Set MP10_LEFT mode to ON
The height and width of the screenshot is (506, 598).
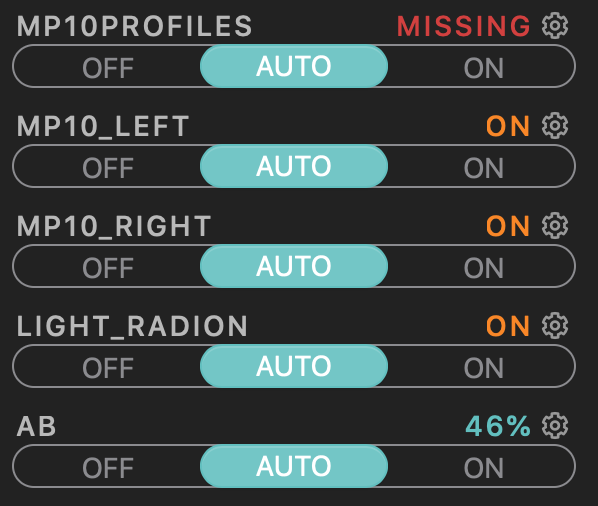[x=484, y=168]
